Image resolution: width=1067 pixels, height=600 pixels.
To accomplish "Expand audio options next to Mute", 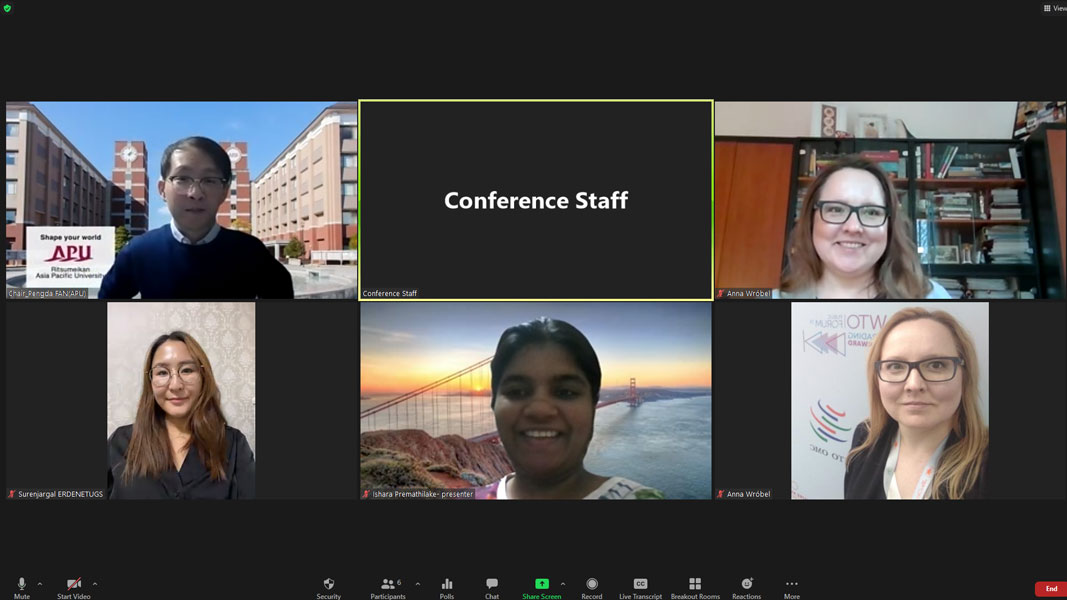I will tap(40, 584).
